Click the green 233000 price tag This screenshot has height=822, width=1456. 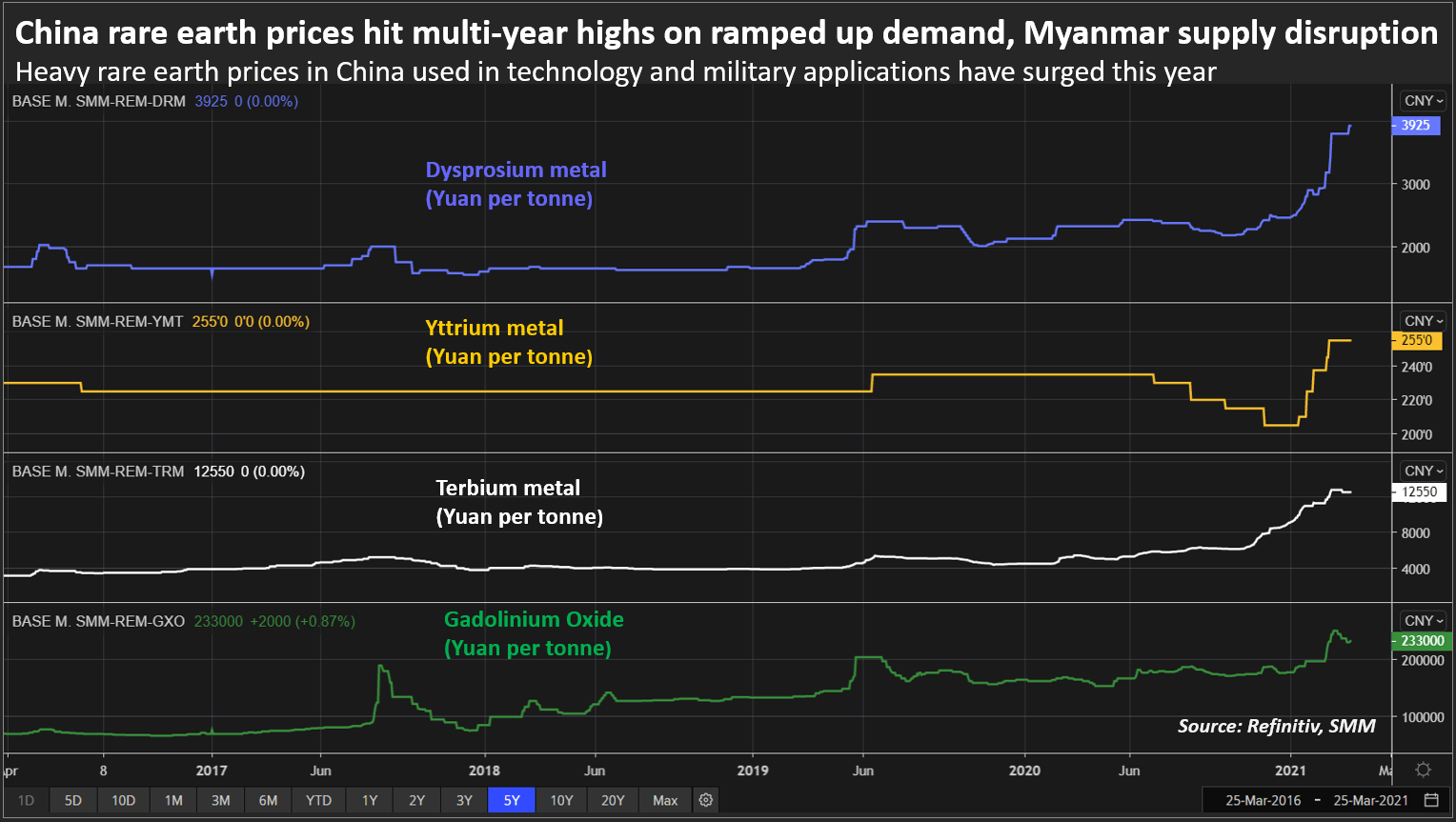coord(1423,641)
